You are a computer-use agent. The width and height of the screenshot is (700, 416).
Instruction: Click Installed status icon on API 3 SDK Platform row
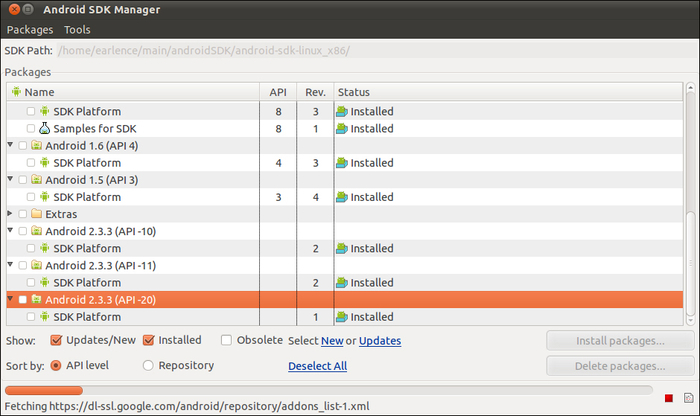pos(342,197)
